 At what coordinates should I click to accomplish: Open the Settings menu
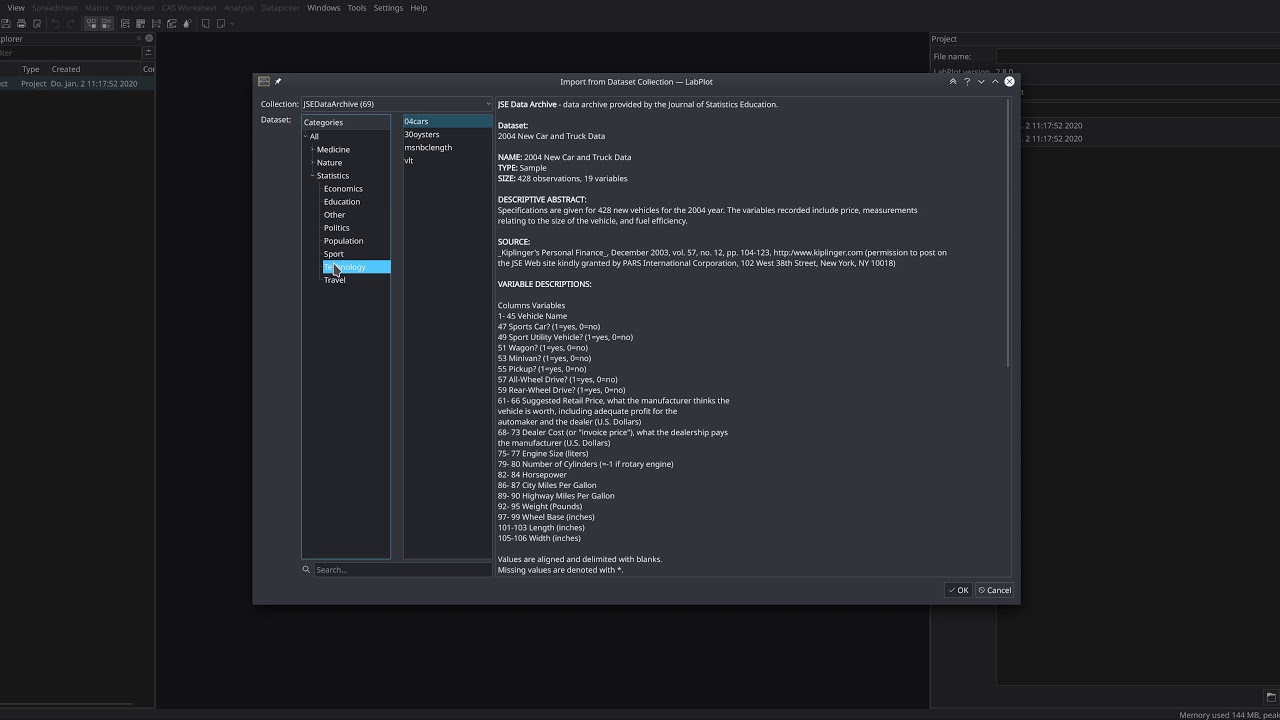(388, 8)
